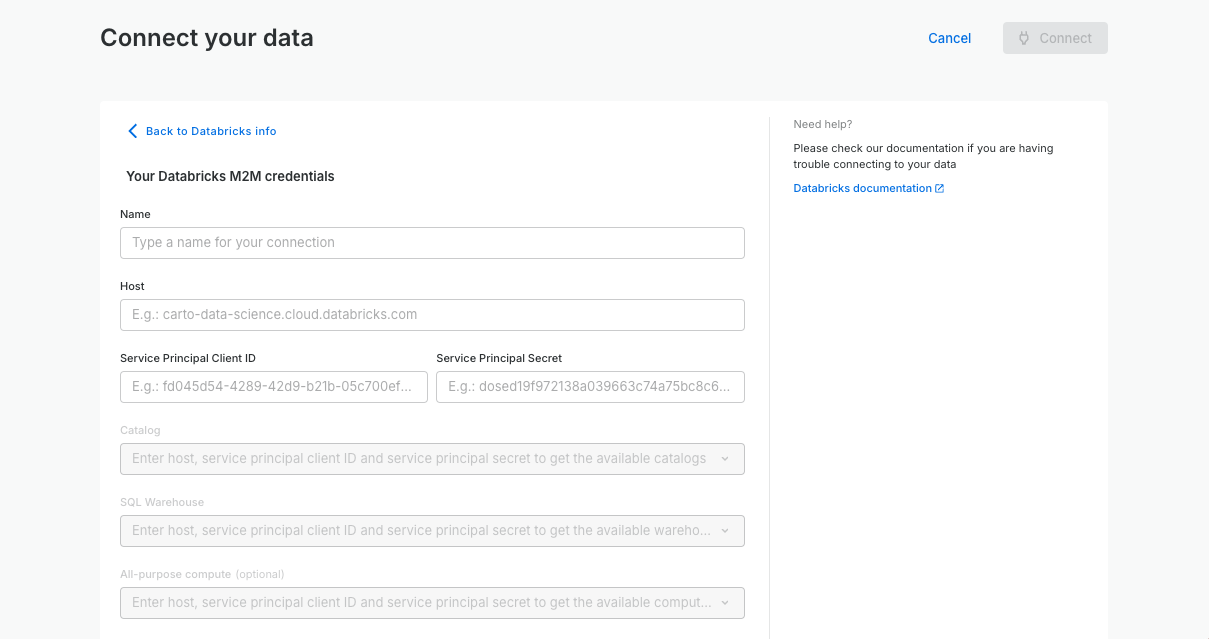This screenshot has width=1209, height=639.
Task: Click the external link icon beside Databricks documentation
Action: point(939,188)
